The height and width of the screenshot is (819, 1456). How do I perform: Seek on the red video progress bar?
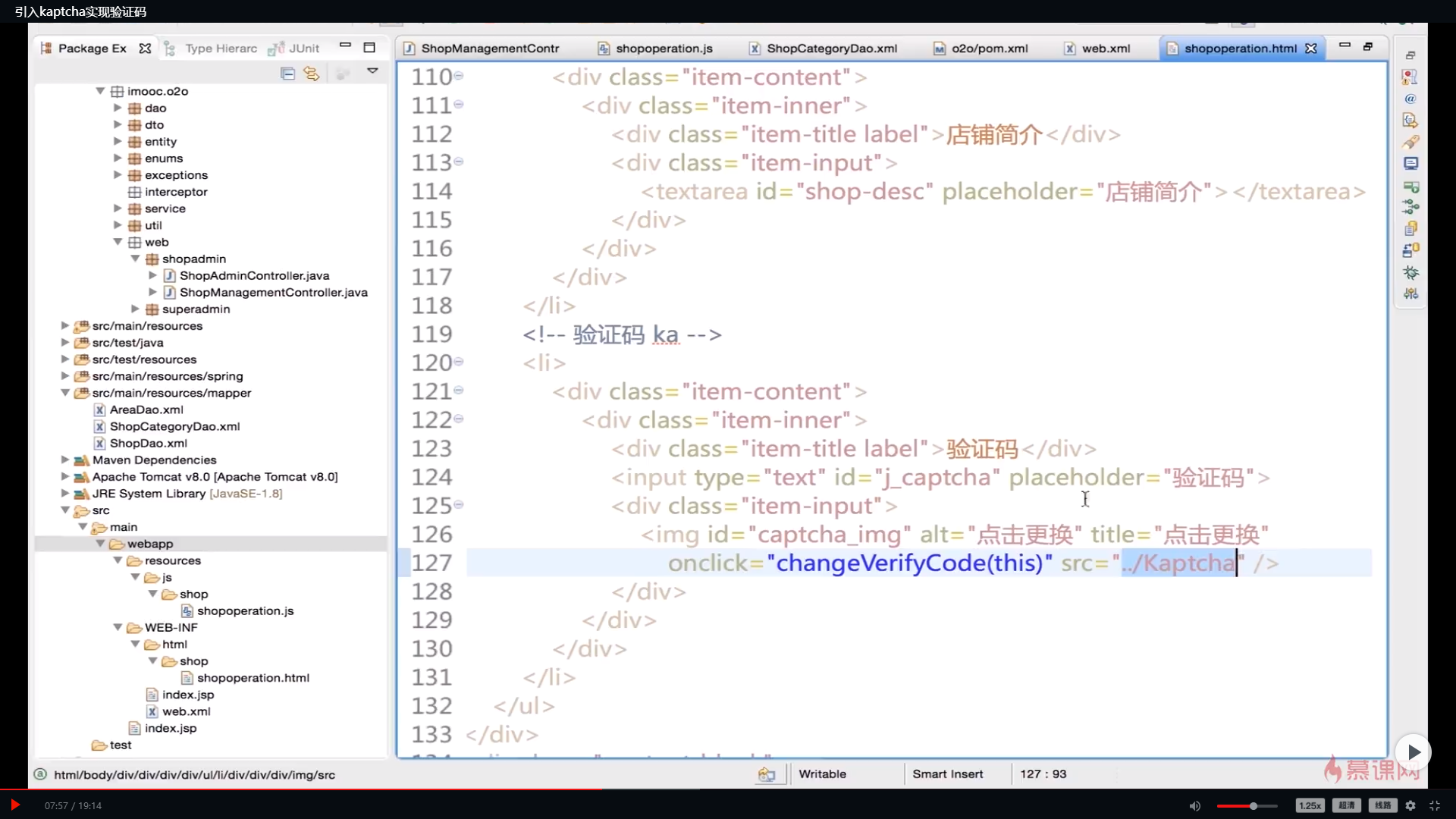tap(301, 789)
